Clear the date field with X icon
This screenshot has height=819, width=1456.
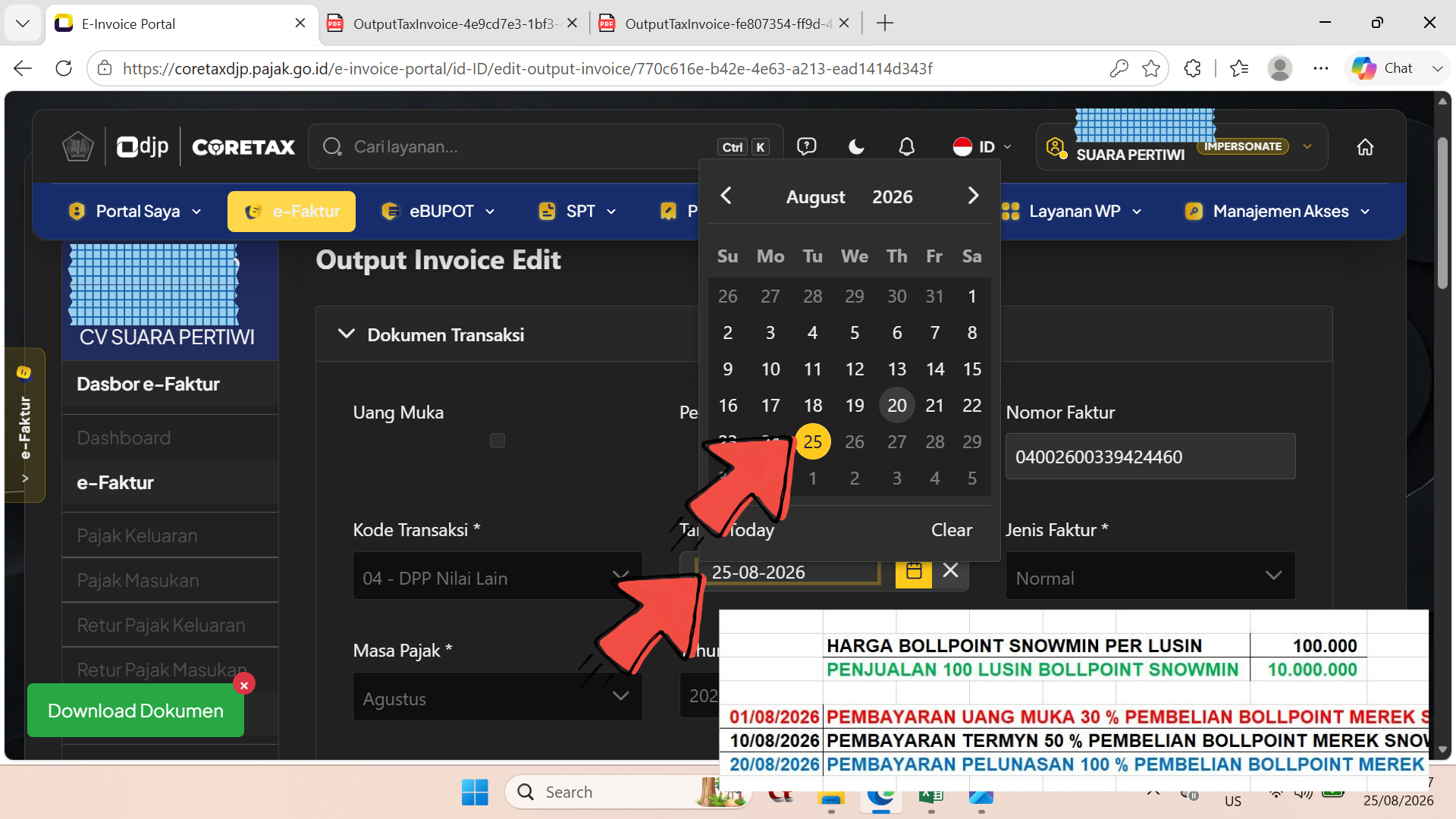pos(950,570)
